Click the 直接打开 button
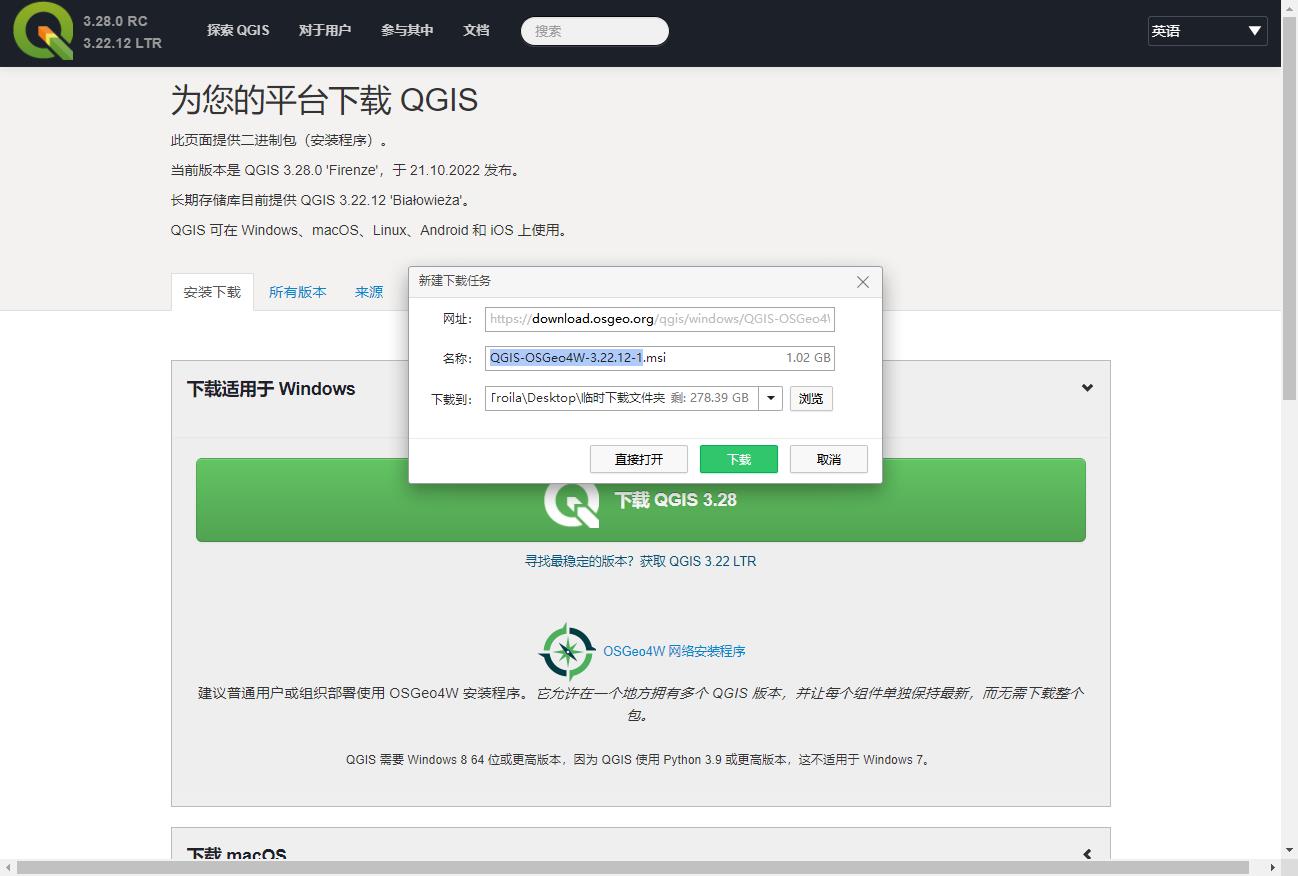The height and width of the screenshot is (876, 1298). point(639,459)
